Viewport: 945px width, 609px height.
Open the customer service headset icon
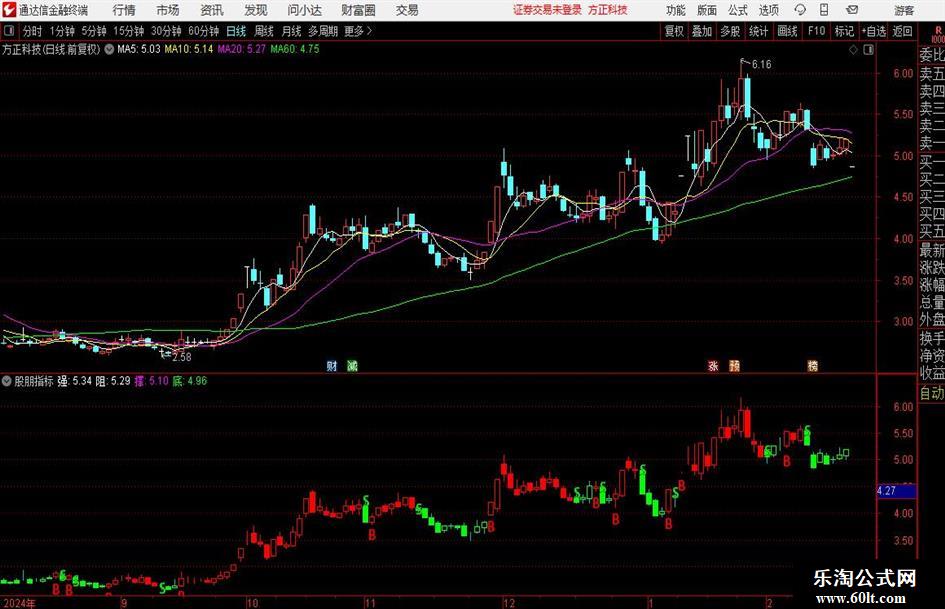(x=800, y=10)
